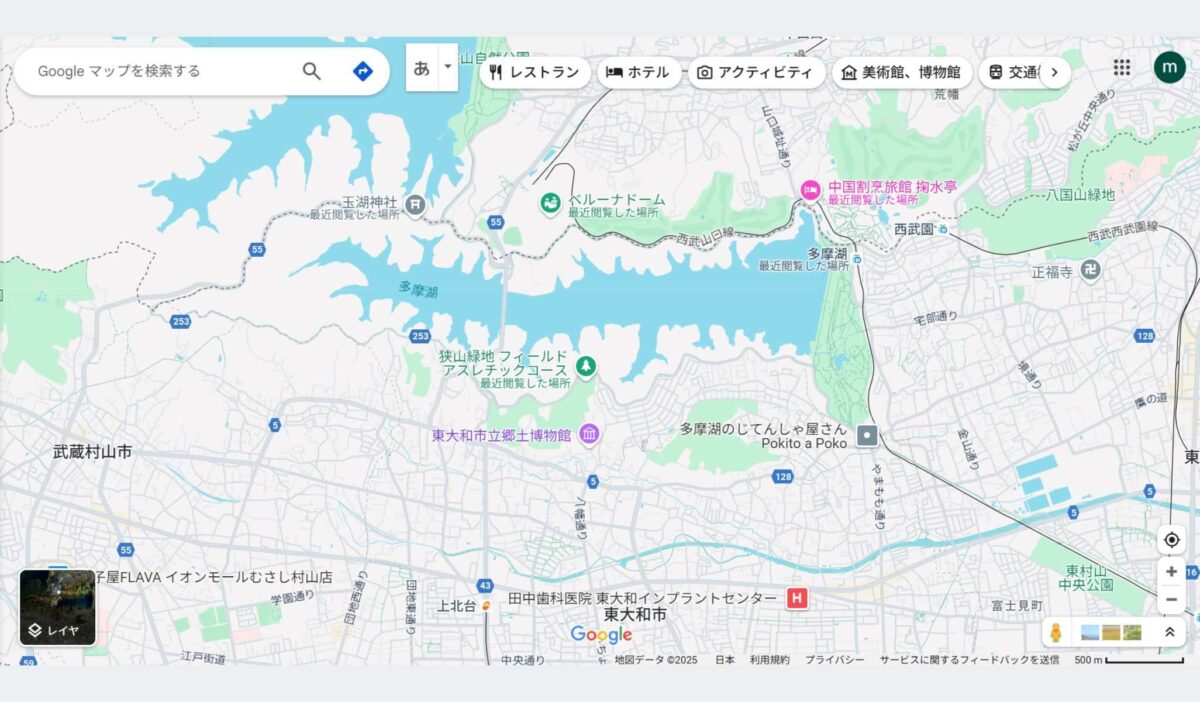The height and width of the screenshot is (702, 1200).
Task: Expand imagery panel with double chevron
Action: pyautogui.click(x=1169, y=632)
